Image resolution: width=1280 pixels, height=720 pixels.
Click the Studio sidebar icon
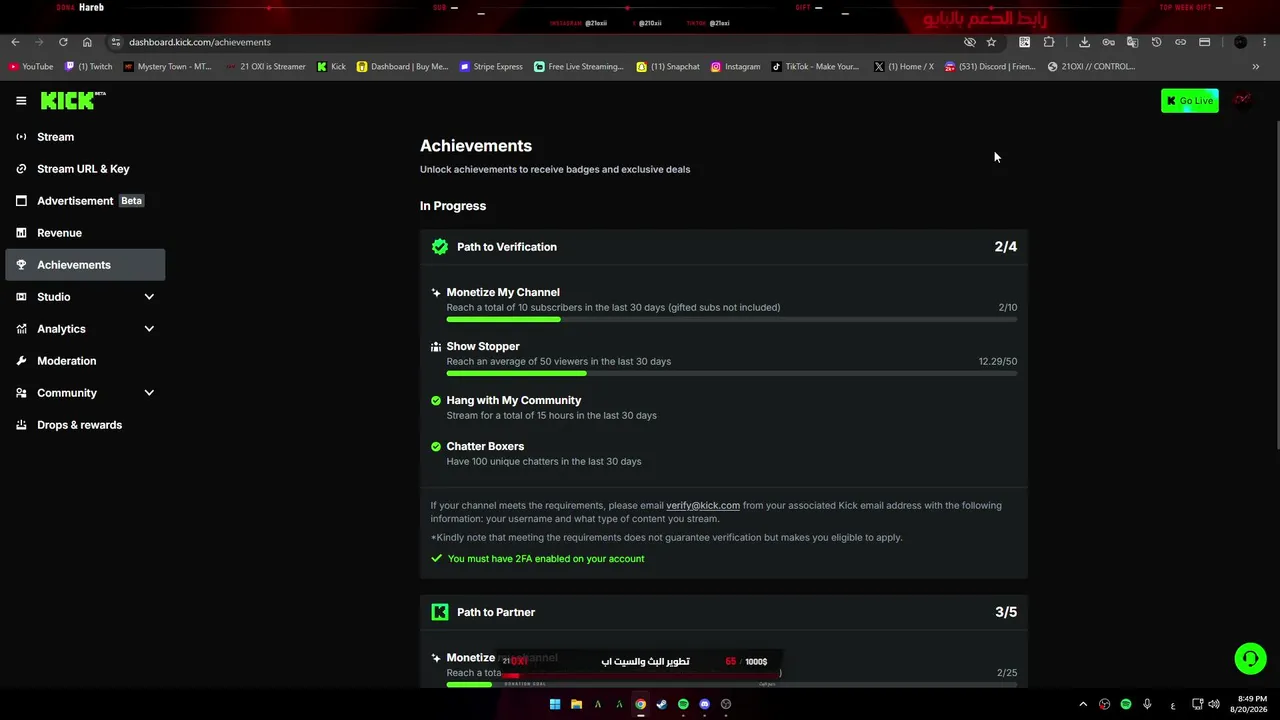21,297
